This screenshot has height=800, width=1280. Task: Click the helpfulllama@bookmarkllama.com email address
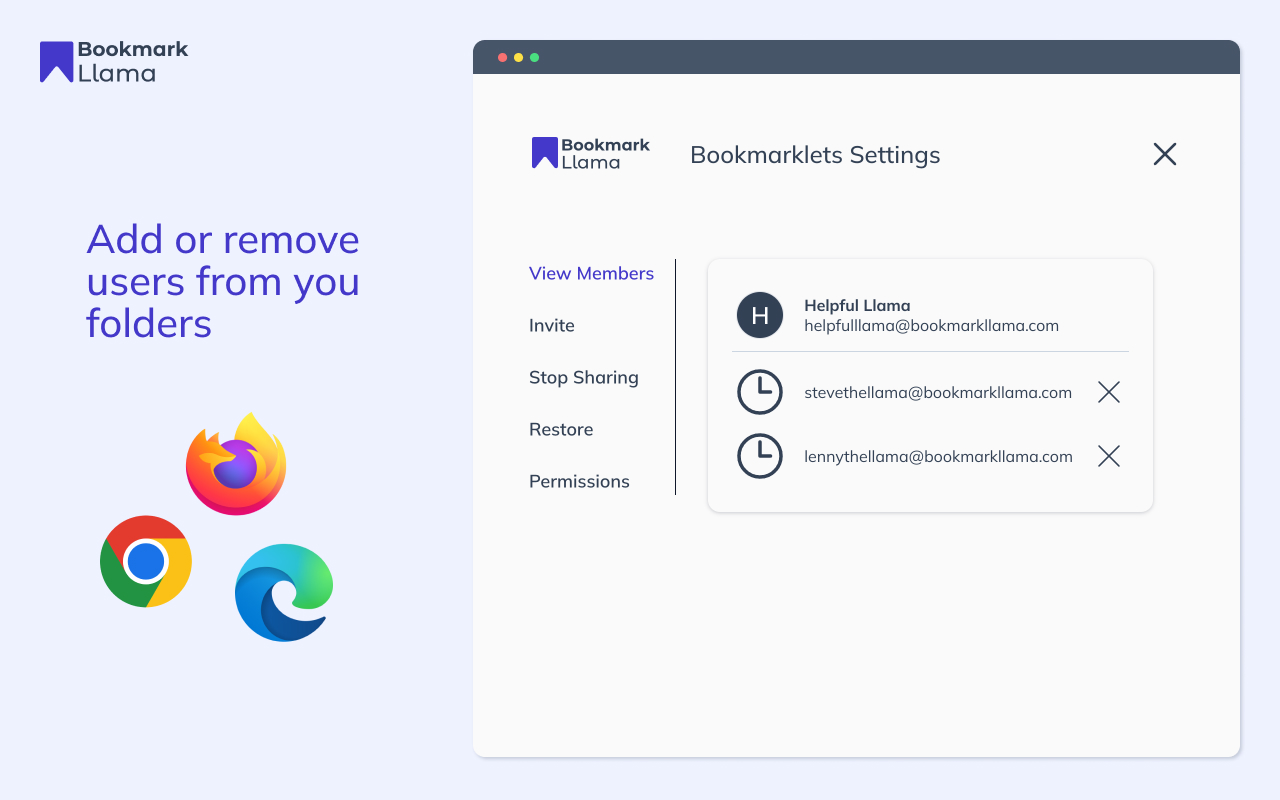click(x=931, y=326)
